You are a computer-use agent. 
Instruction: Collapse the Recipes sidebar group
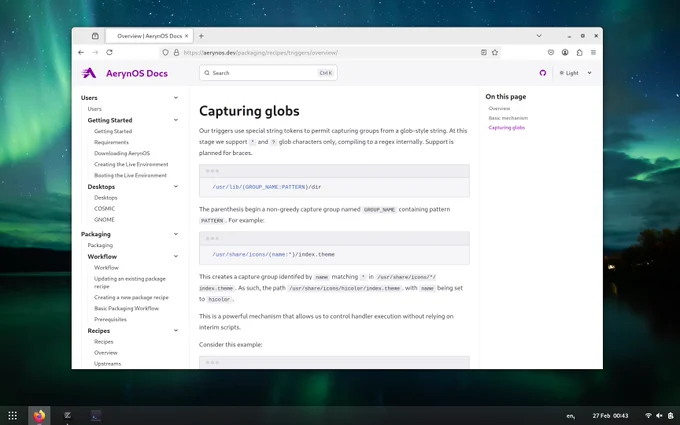[x=176, y=330]
